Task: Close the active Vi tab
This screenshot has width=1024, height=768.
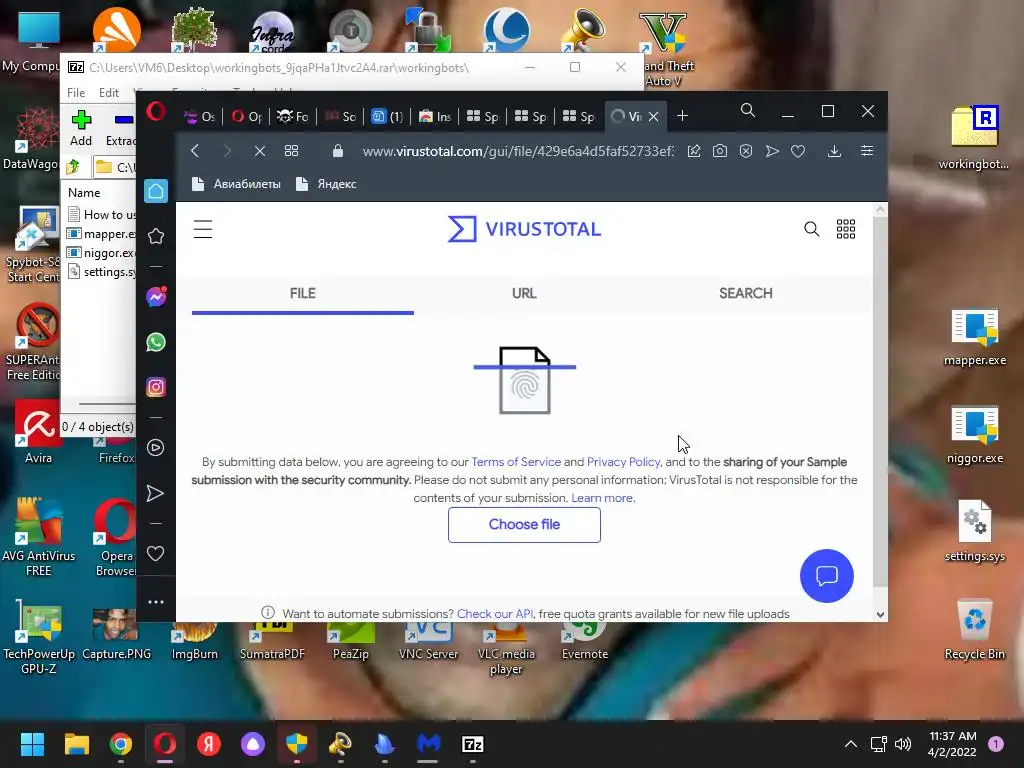Action: coord(654,116)
